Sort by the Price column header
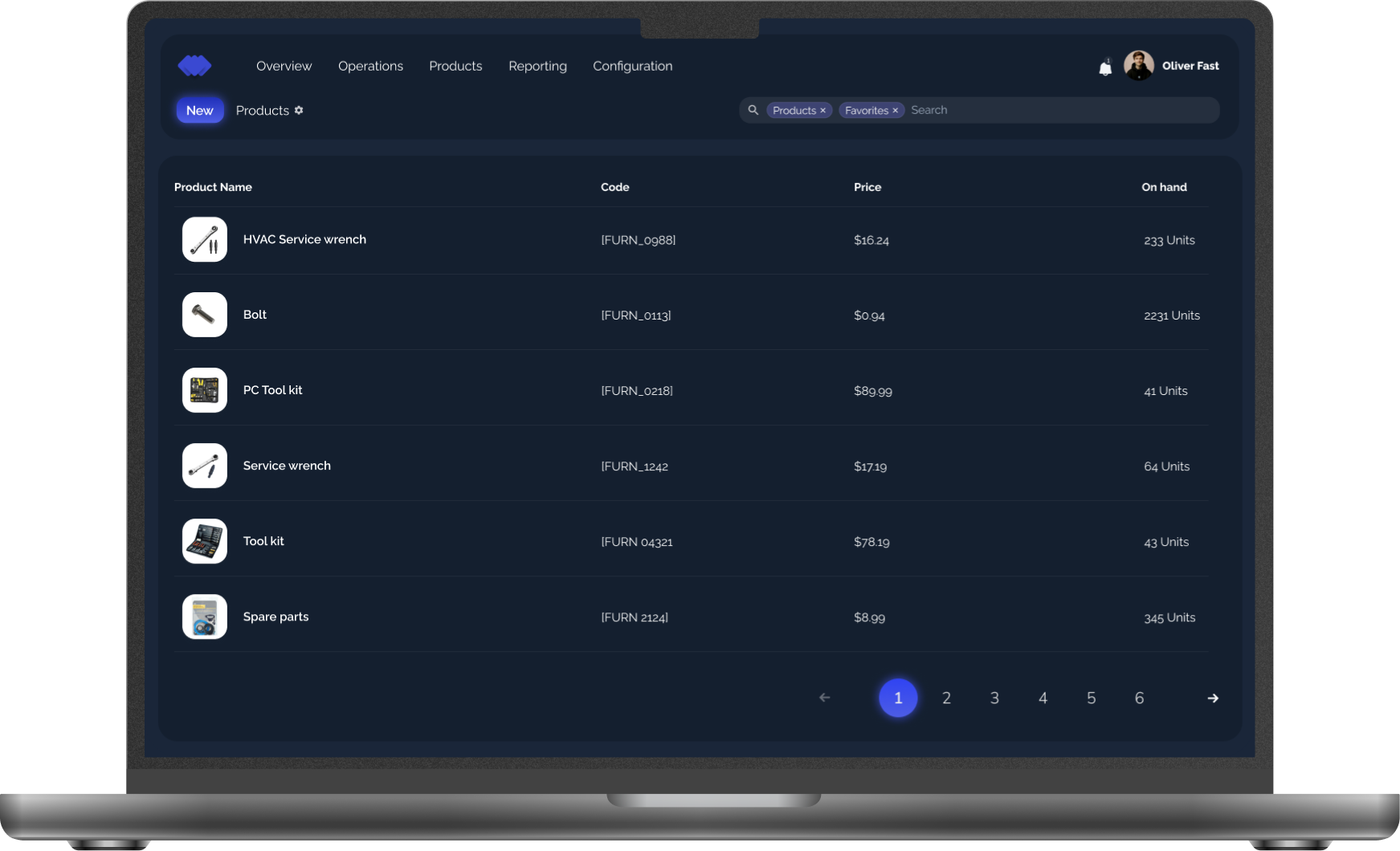This screenshot has height=851, width=1400. [867, 187]
